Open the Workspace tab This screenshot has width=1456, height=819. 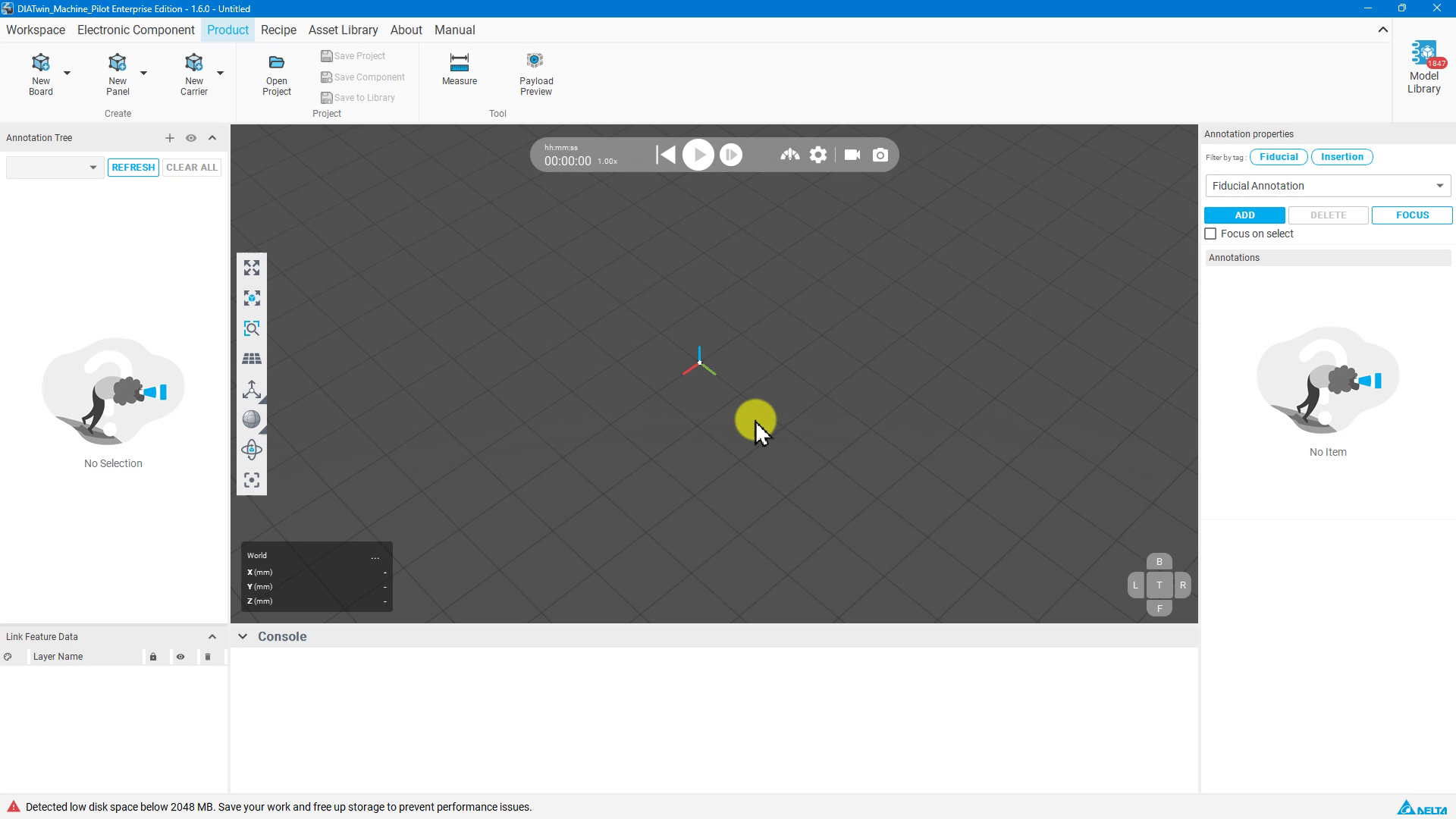click(x=36, y=30)
